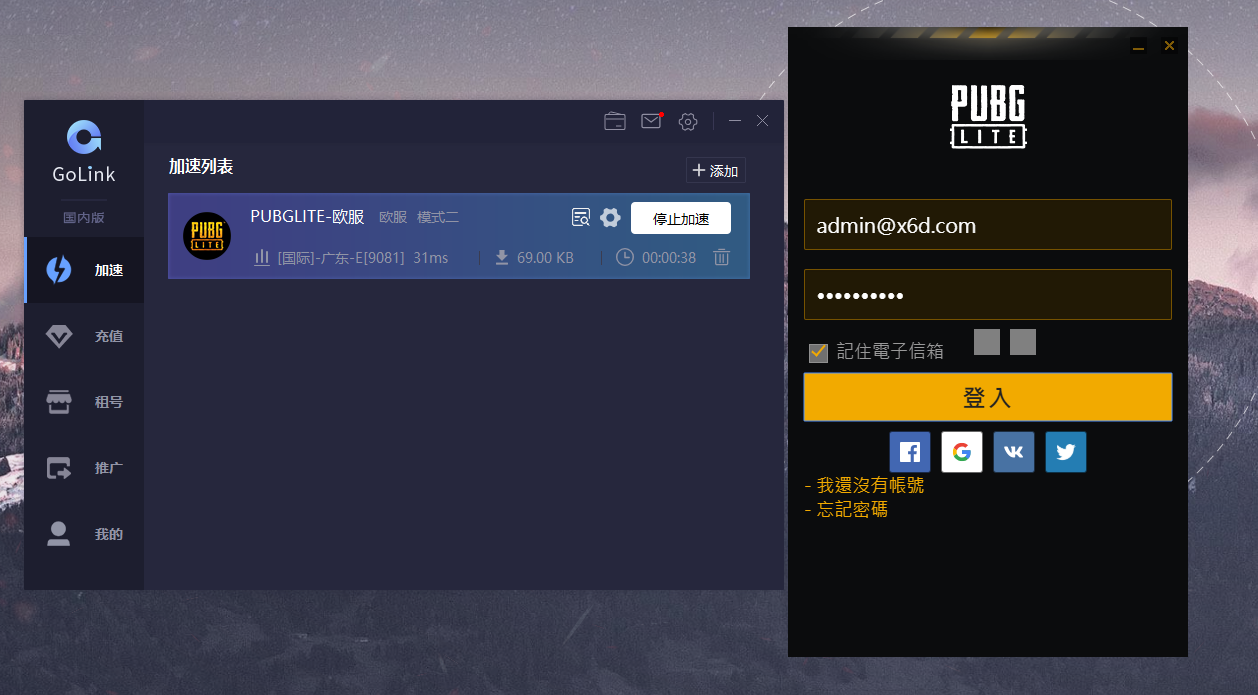Switch to the 租号 section
Viewport: 1258px width, 695px height.
coord(84,401)
